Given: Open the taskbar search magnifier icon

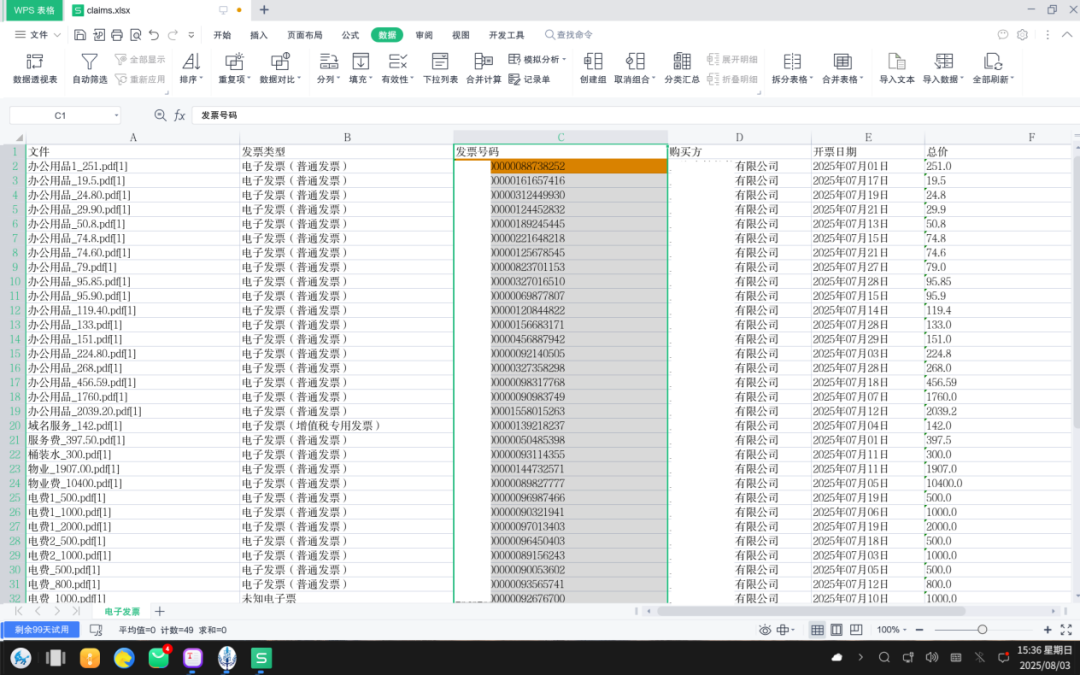Looking at the screenshot, I should coord(884,657).
